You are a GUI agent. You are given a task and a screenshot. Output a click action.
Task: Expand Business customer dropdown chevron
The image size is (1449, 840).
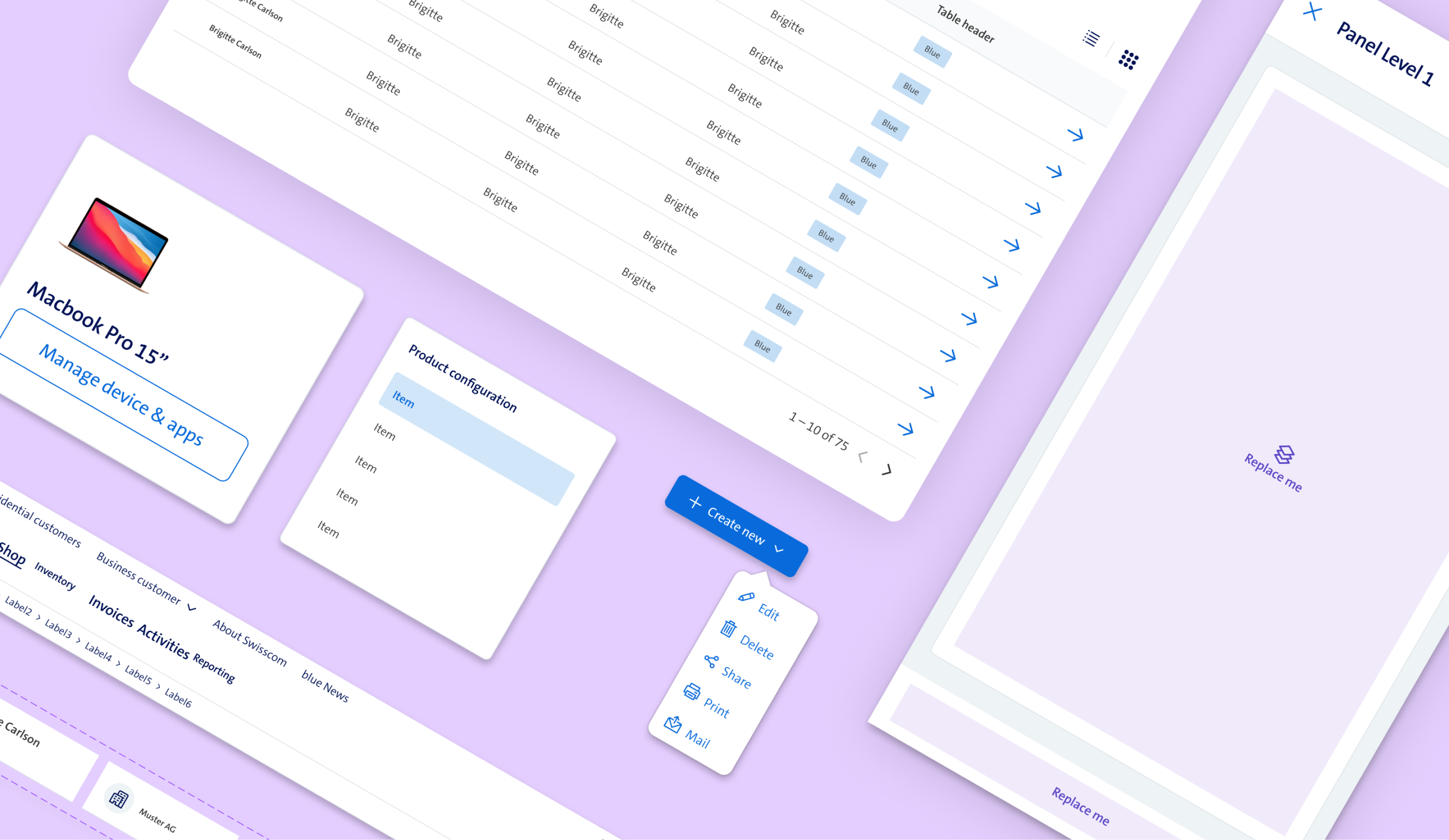coord(192,607)
